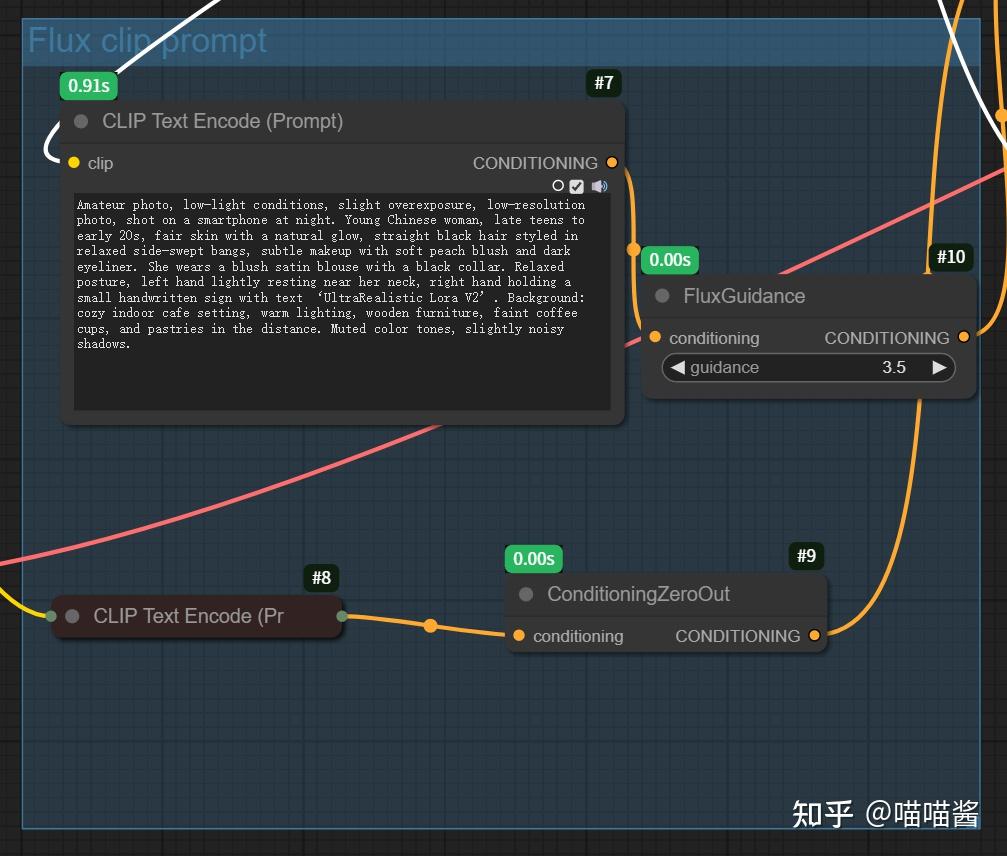Decrease guidance using the left arrow

[x=678, y=367]
